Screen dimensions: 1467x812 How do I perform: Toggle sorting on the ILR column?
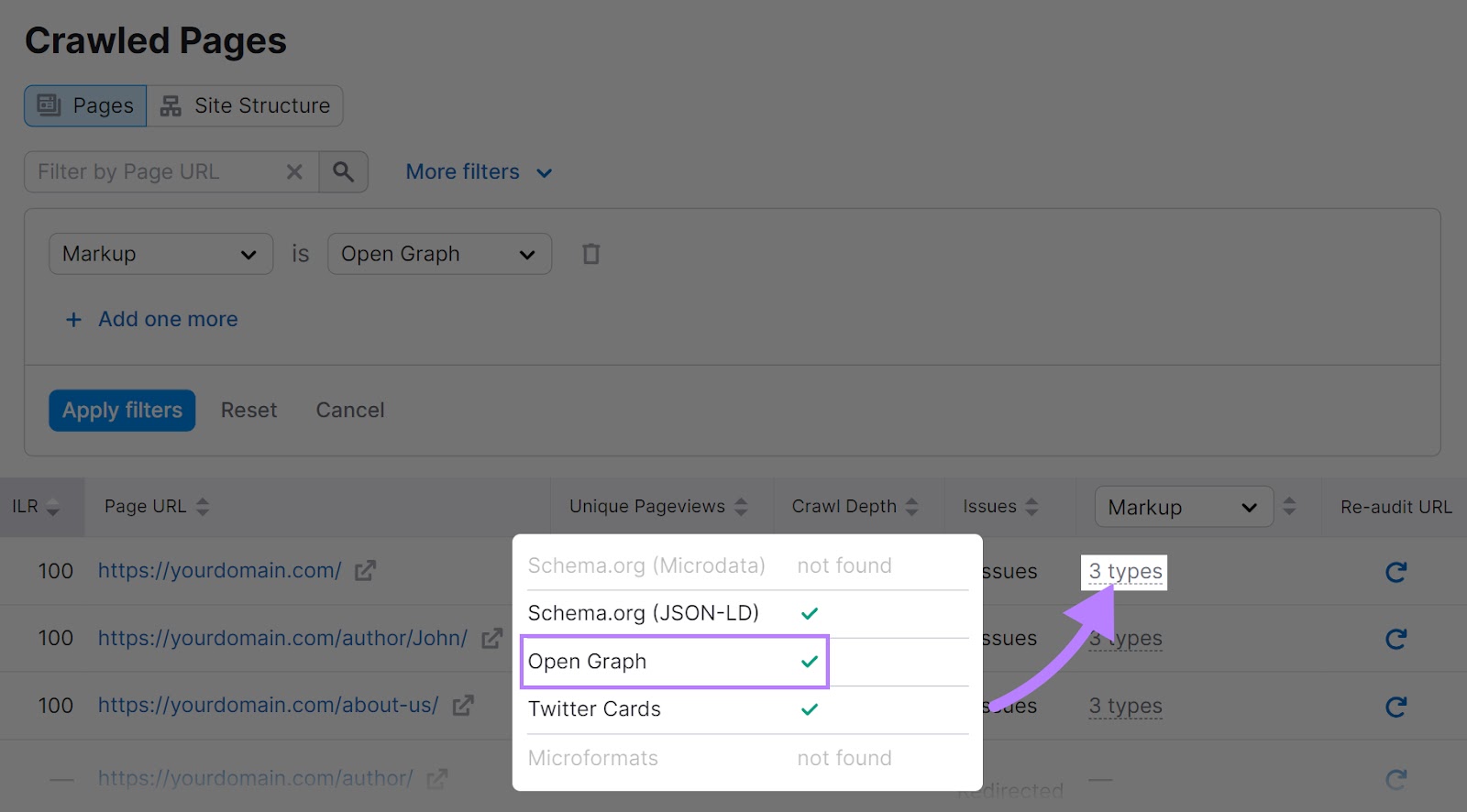point(53,507)
